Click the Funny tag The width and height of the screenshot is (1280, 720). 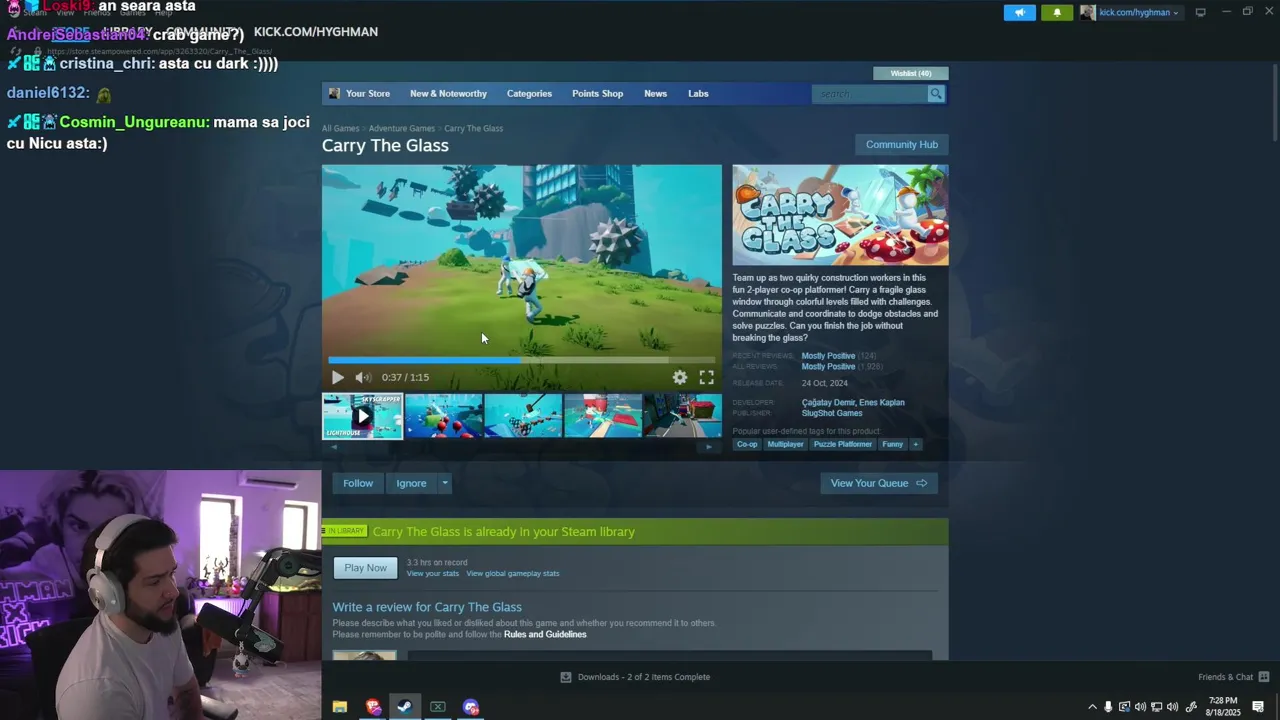[892, 444]
